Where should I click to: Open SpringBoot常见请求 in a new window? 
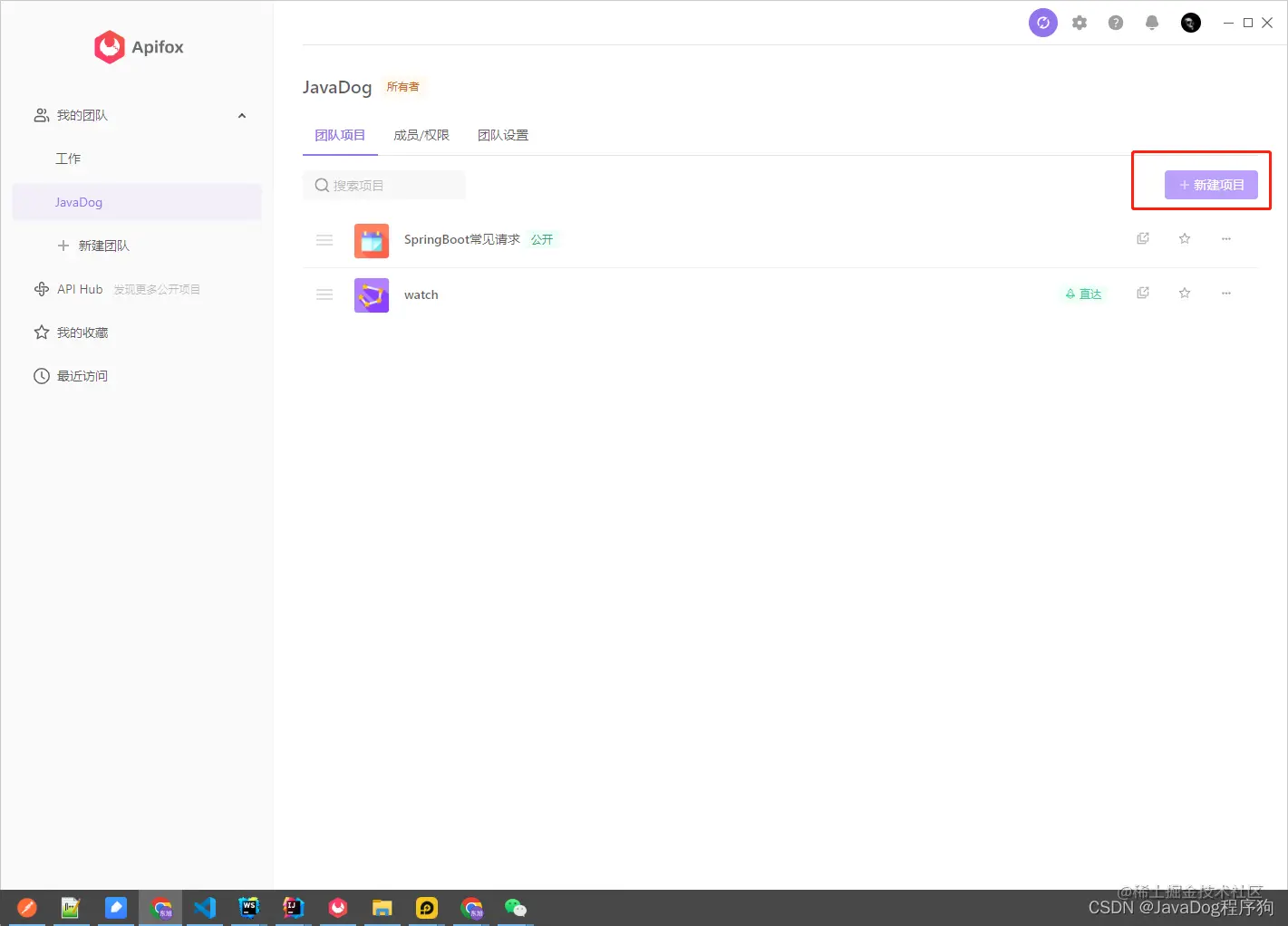coord(1143,238)
